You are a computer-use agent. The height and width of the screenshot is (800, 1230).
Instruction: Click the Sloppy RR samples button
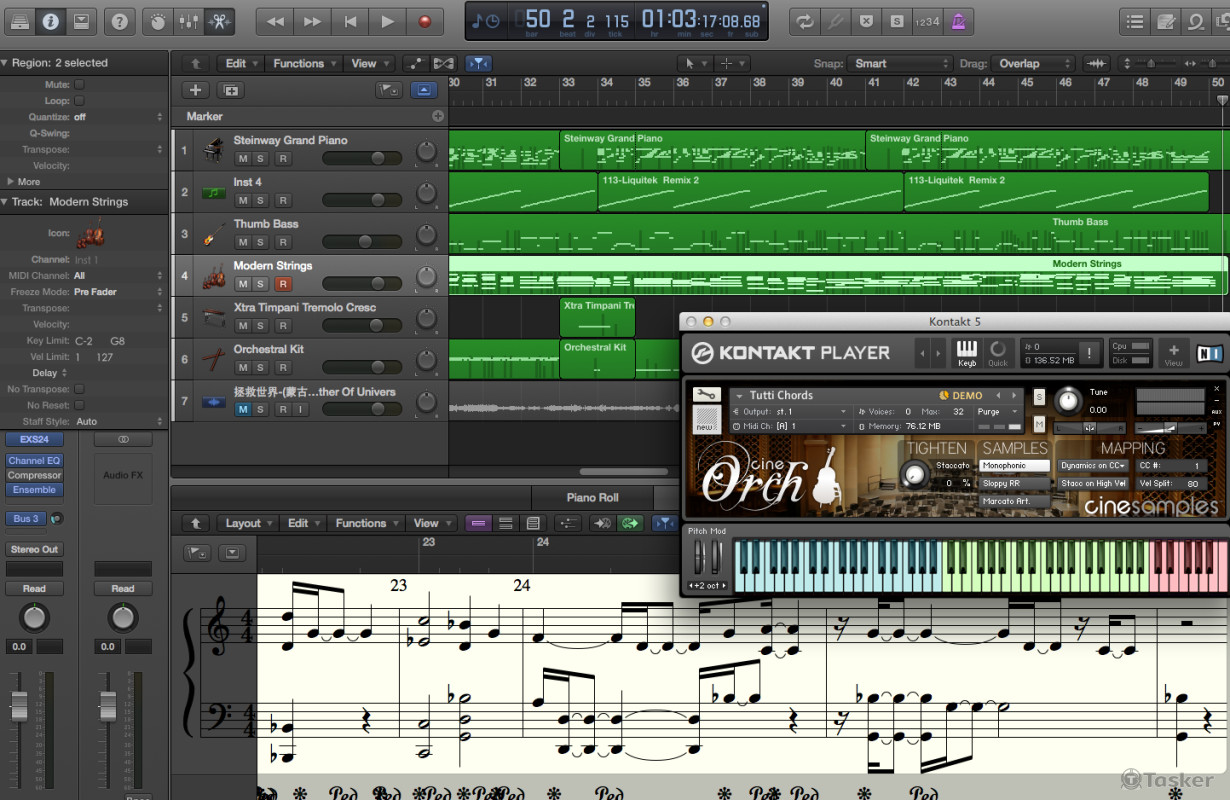[x=1014, y=483]
